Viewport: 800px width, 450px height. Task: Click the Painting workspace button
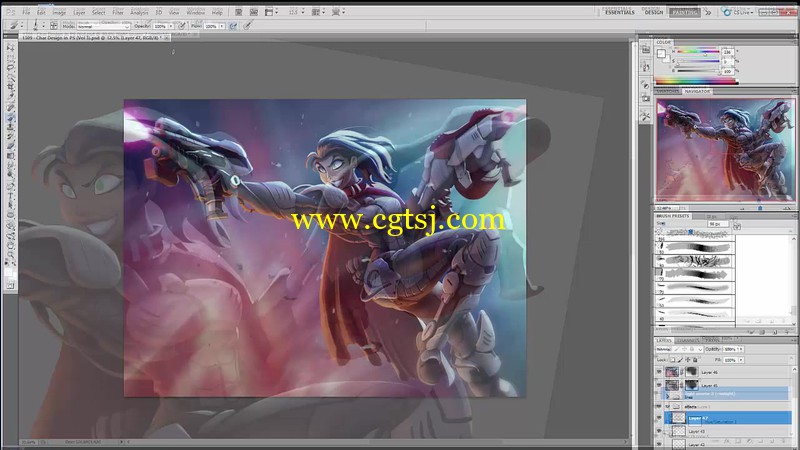point(685,12)
